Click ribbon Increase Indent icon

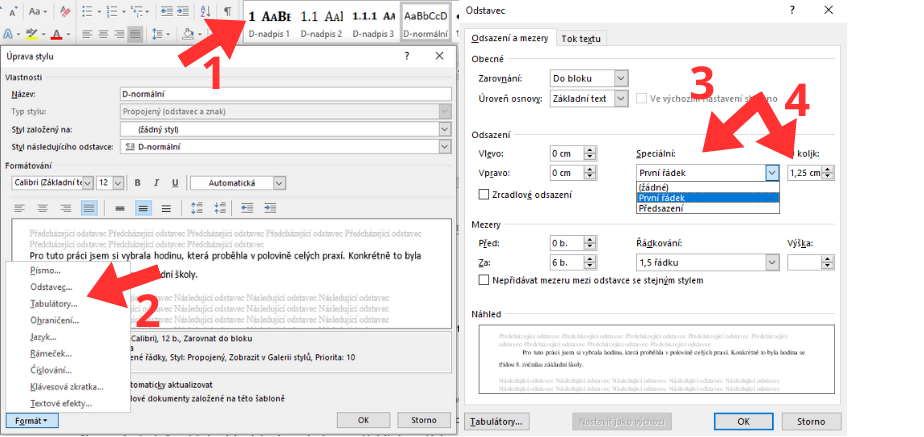click(x=183, y=11)
